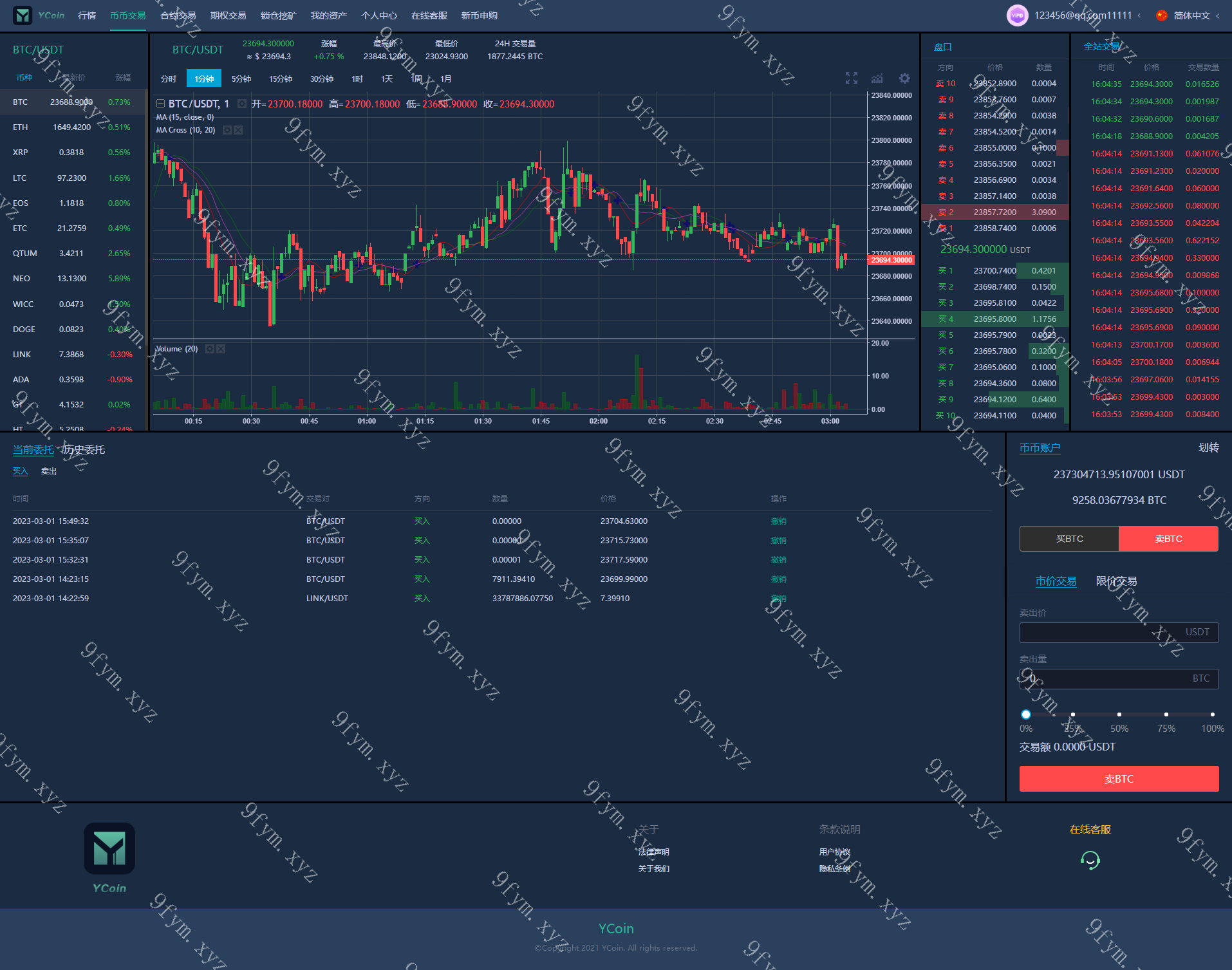
Task: Filter orders by 买入
Action: [21, 471]
